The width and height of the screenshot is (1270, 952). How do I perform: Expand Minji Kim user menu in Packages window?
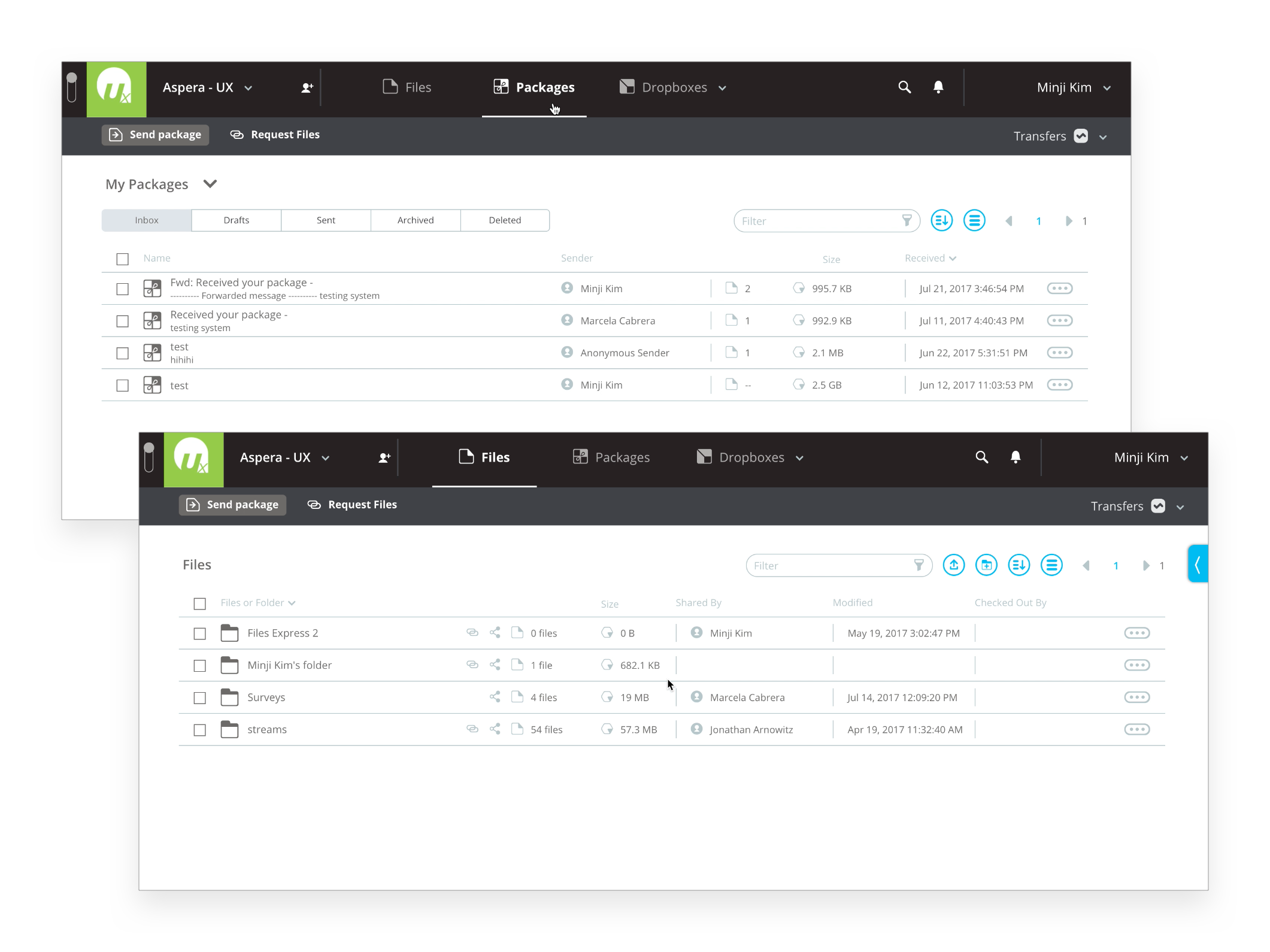pyautogui.click(x=1107, y=88)
